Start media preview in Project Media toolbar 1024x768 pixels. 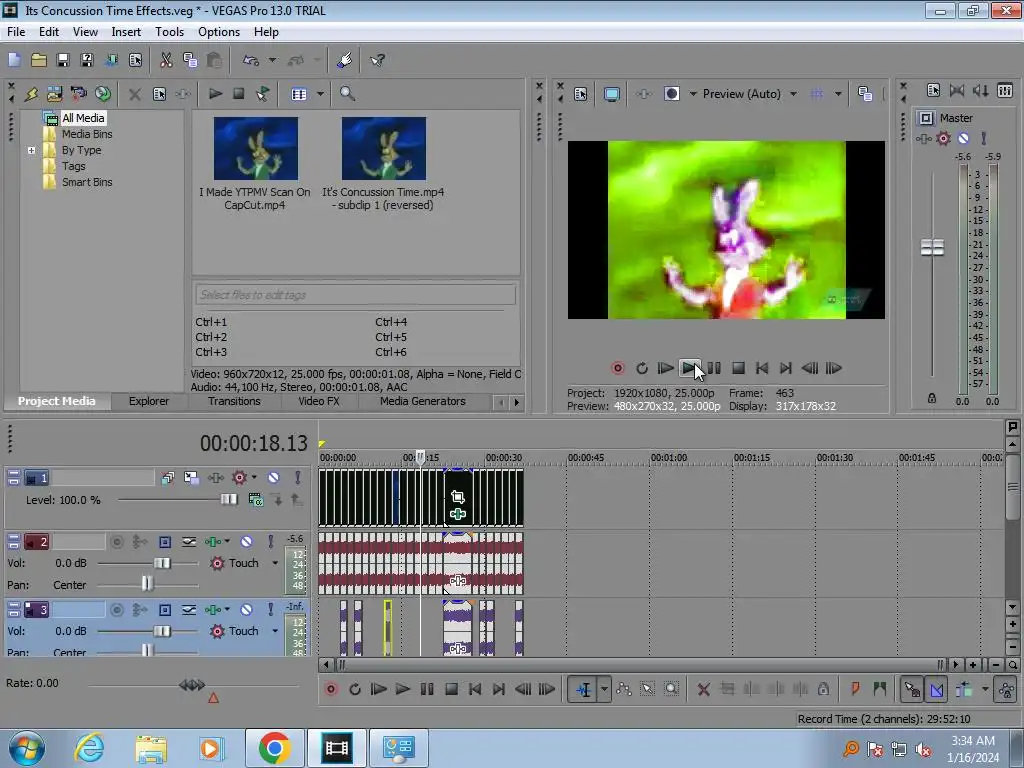click(x=215, y=94)
